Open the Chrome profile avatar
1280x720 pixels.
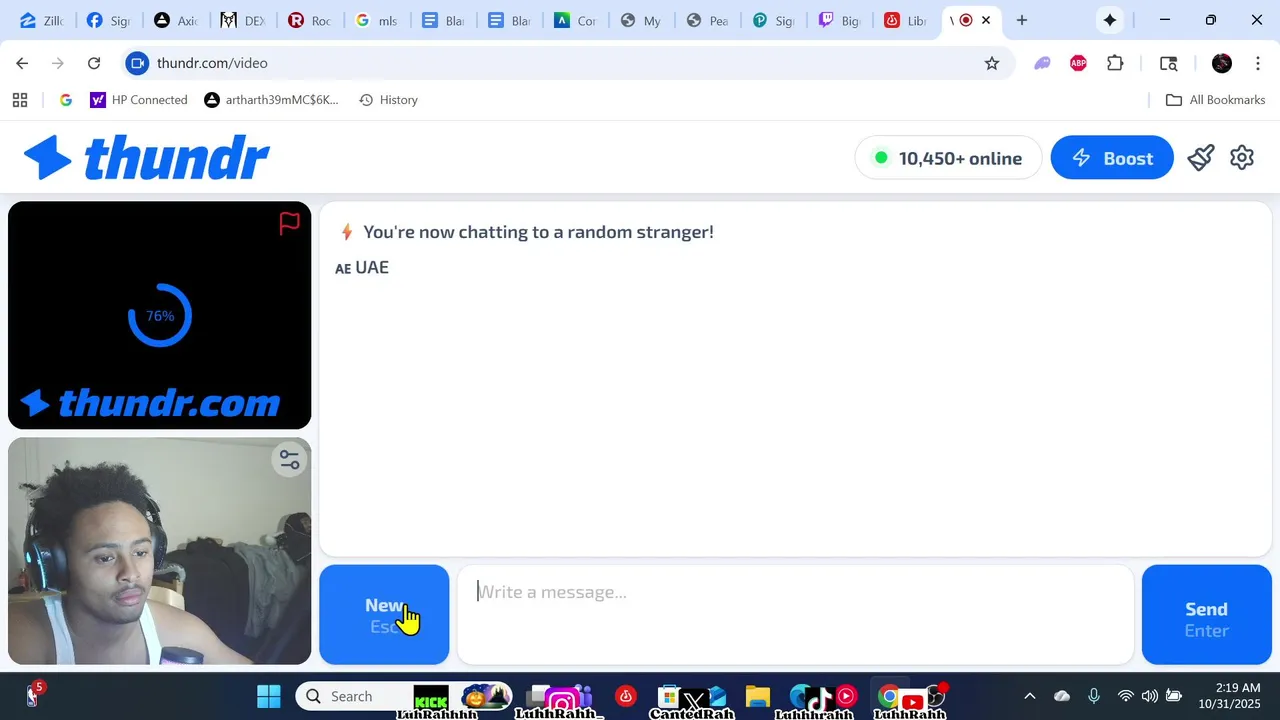(x=1222, y=63)
